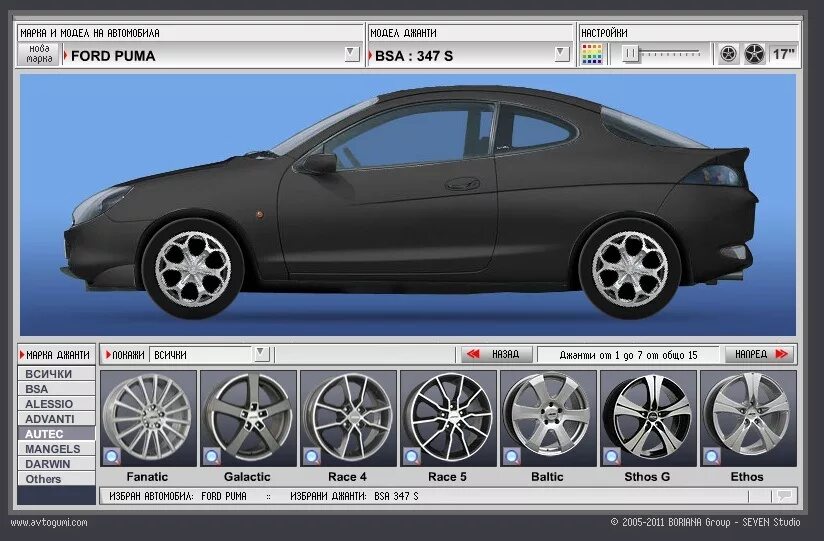Zoom the Fanatic wheel with magnifier icon

click(x=111, y=456)
